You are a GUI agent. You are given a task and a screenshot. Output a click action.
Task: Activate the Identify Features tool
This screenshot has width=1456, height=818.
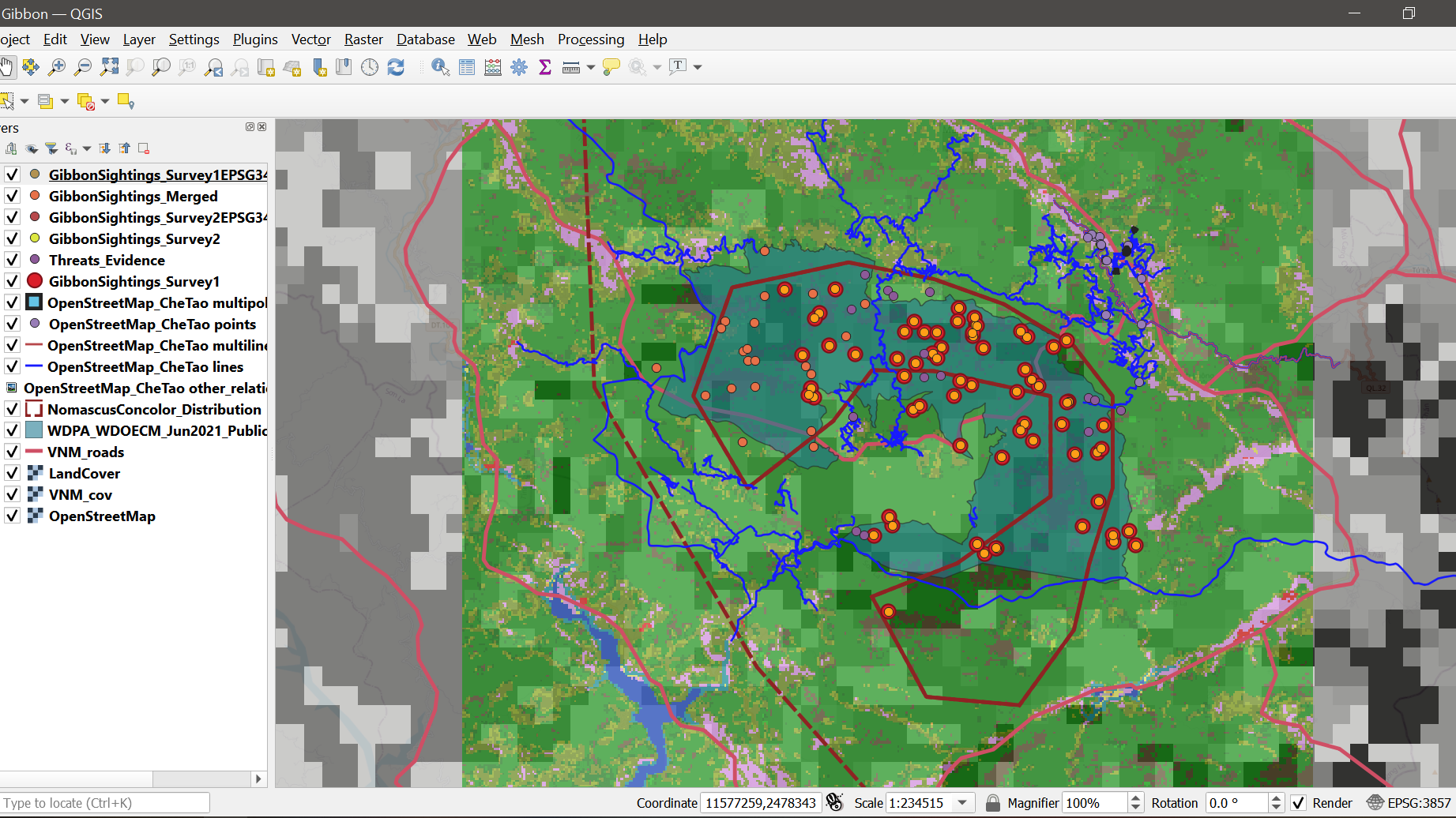(x=440, y=68)
